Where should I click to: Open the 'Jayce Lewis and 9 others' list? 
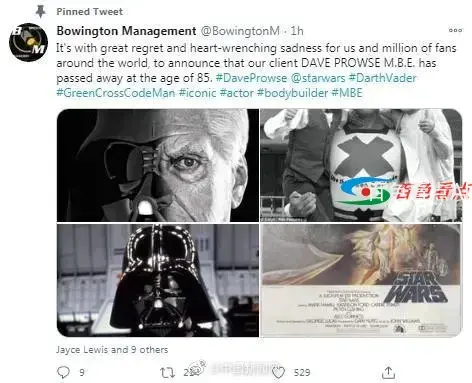coord(112,350)
